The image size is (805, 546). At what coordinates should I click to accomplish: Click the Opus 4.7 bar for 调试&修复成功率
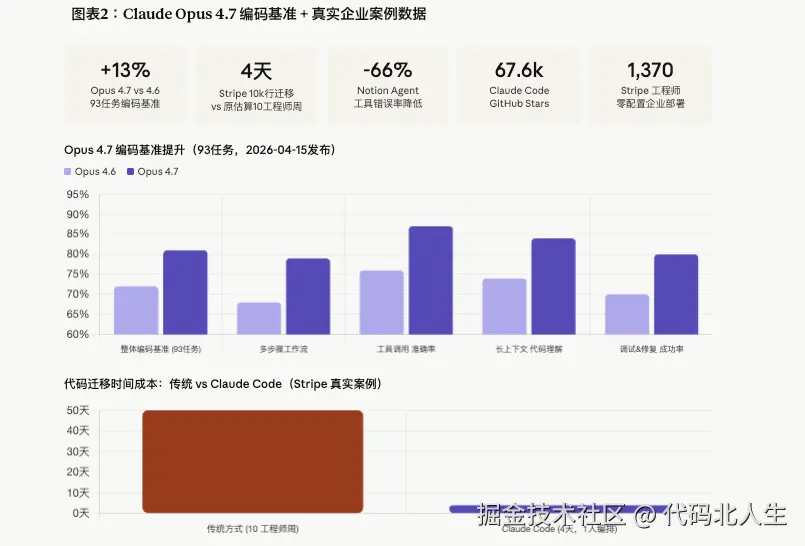click(676, 295)
